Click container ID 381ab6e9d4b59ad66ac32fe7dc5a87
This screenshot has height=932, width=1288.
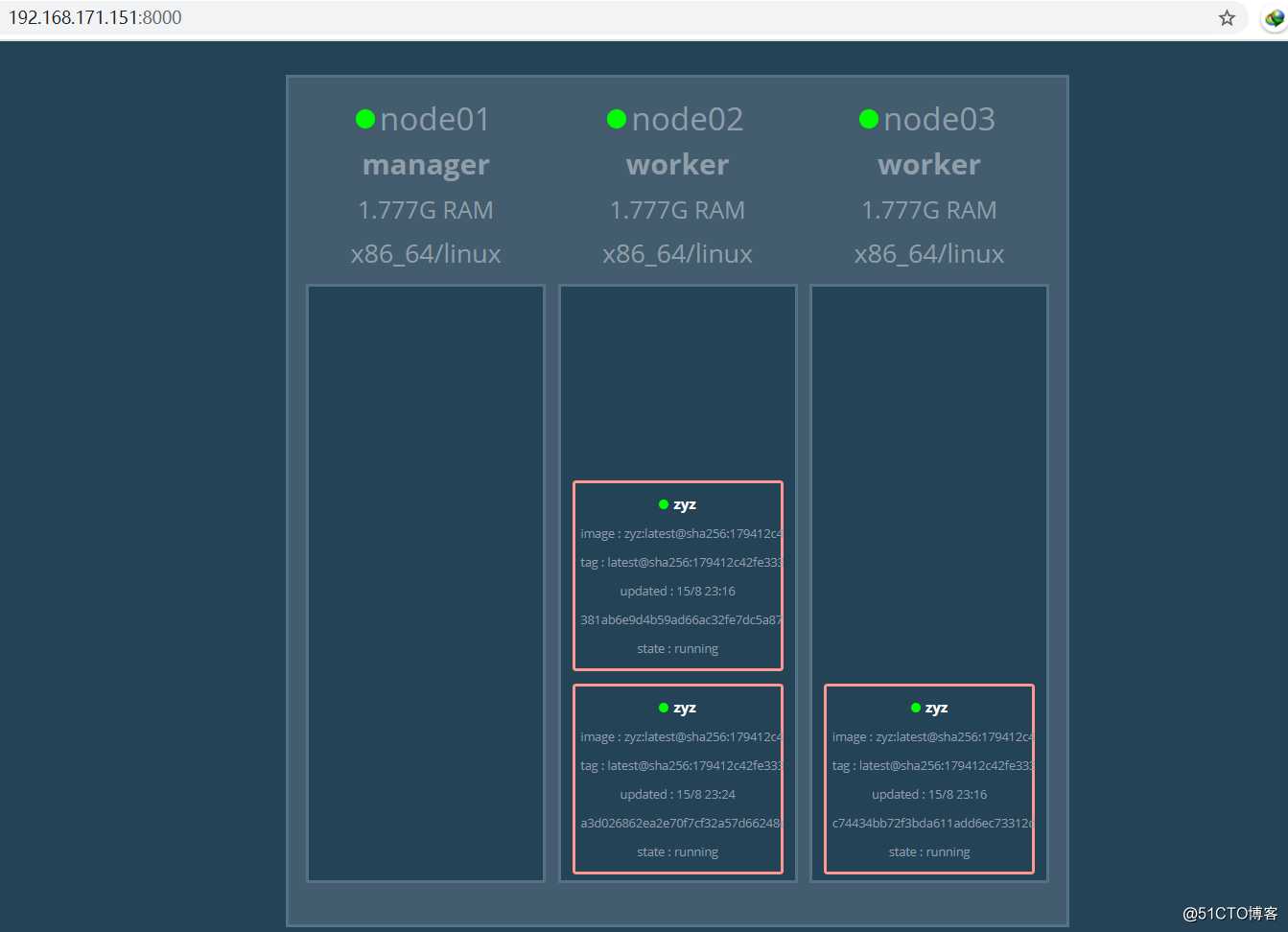point(681,619)
